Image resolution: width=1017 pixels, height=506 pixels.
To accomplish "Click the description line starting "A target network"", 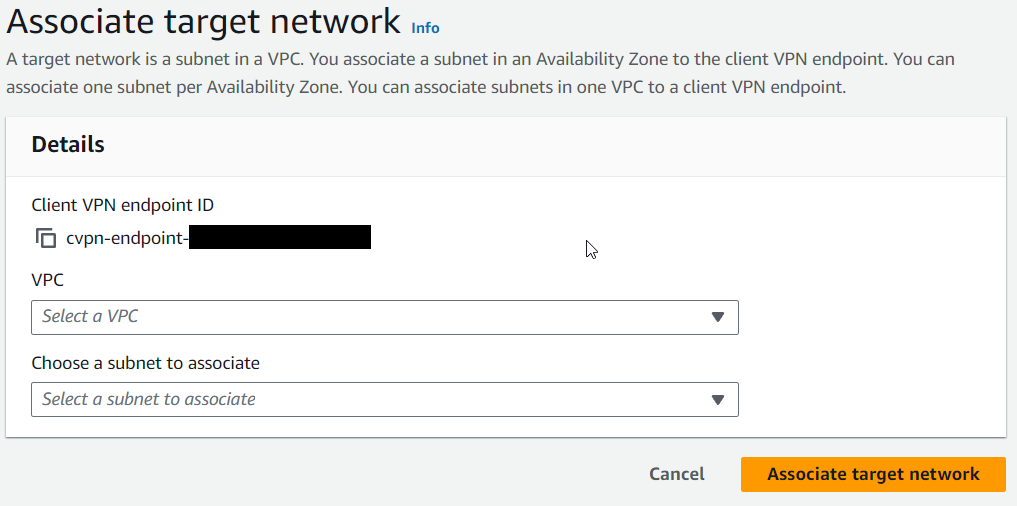I will tap(480, 59).
